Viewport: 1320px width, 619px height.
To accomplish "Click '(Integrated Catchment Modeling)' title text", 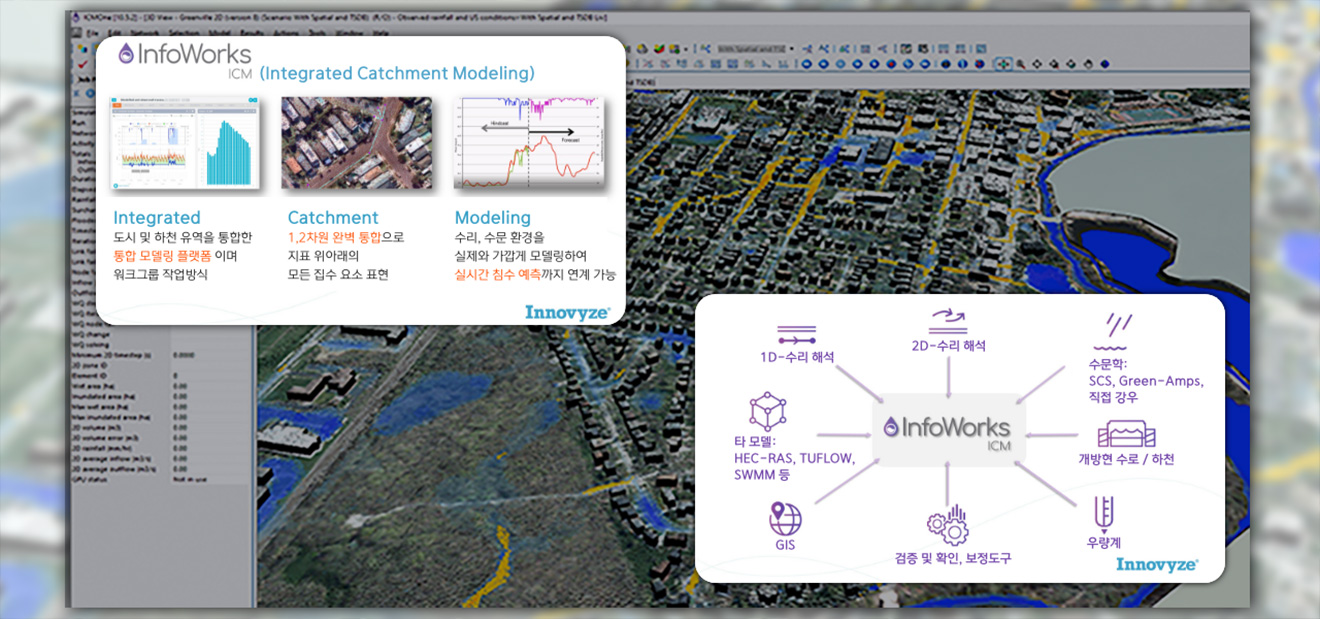I will 397,73.
